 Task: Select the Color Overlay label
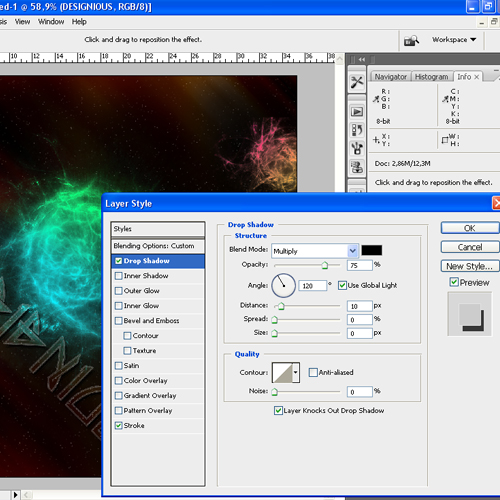[145, 381]
